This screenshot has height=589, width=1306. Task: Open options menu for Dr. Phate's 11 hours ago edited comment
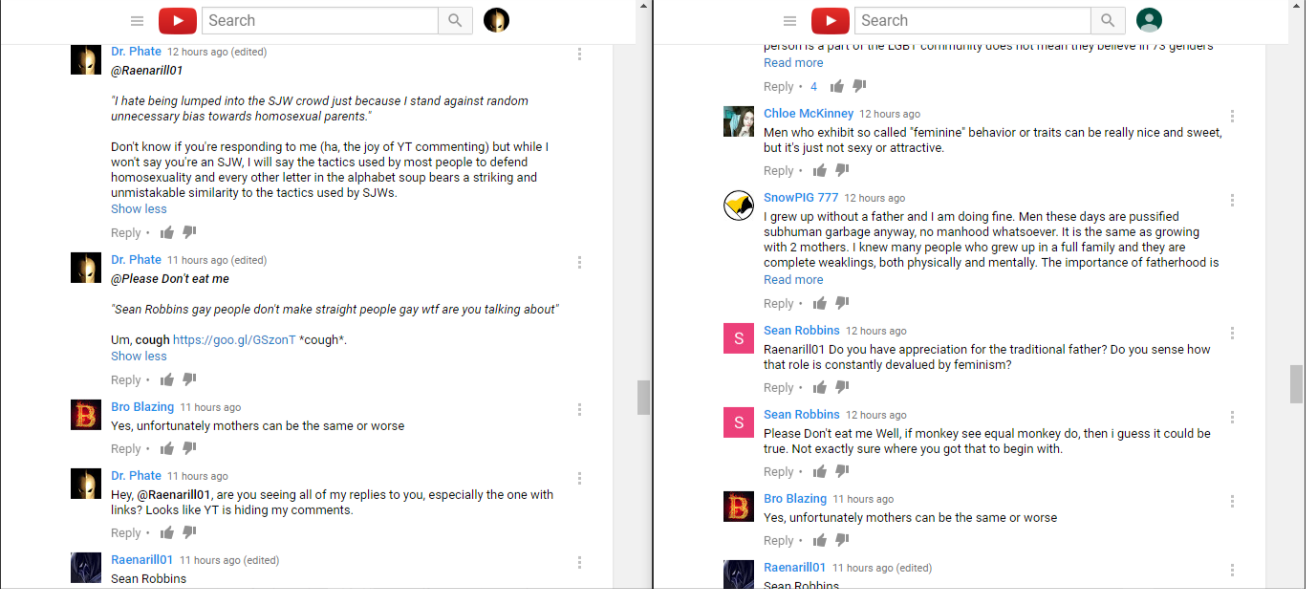tap(580, 263)
